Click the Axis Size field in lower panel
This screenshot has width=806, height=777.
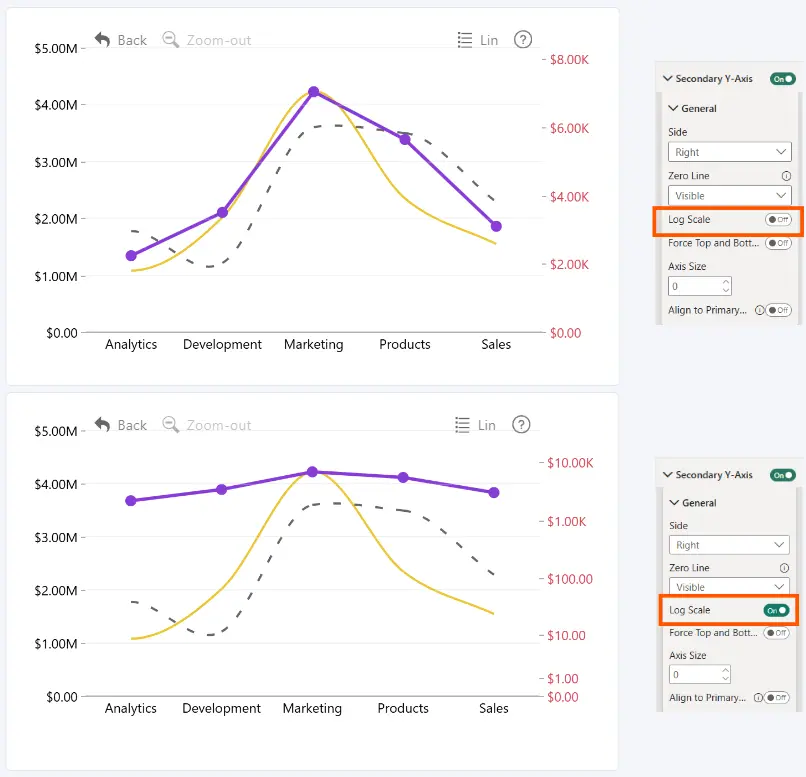coord(700,674)
